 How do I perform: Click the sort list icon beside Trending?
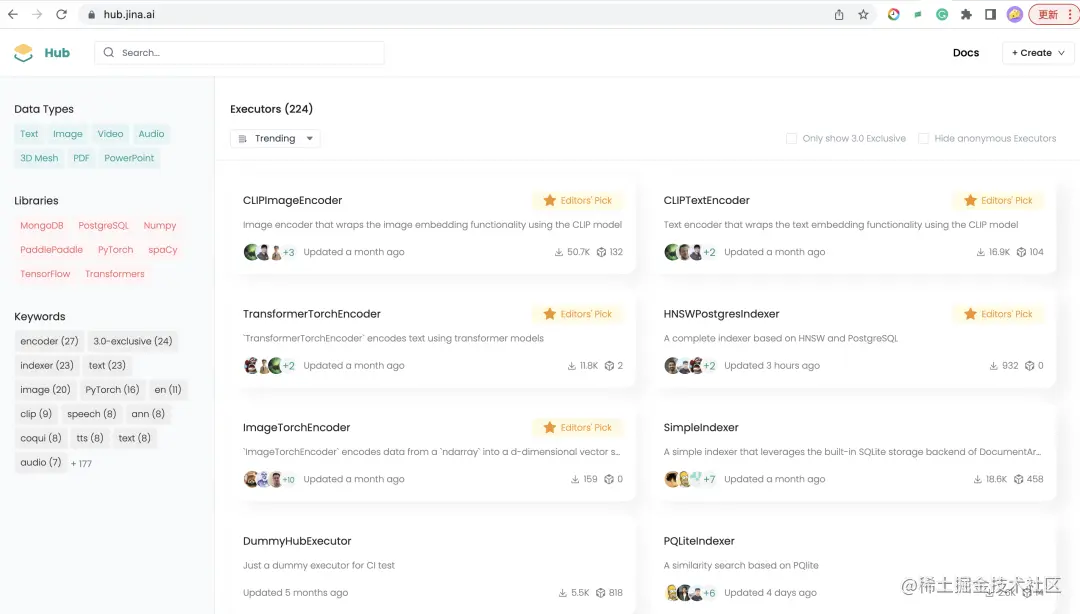pos(242,139)
